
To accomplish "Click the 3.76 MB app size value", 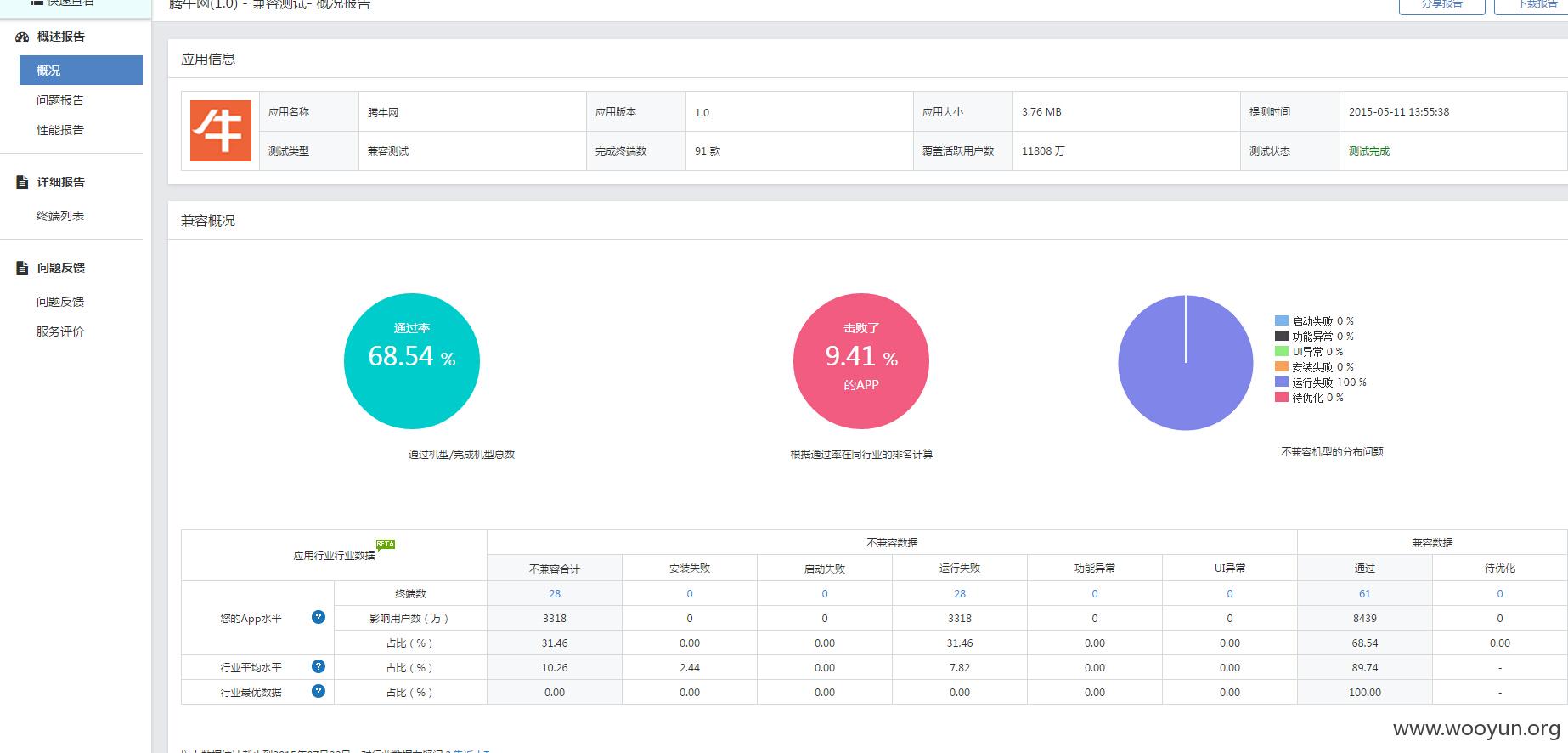I will point(1041,112).
